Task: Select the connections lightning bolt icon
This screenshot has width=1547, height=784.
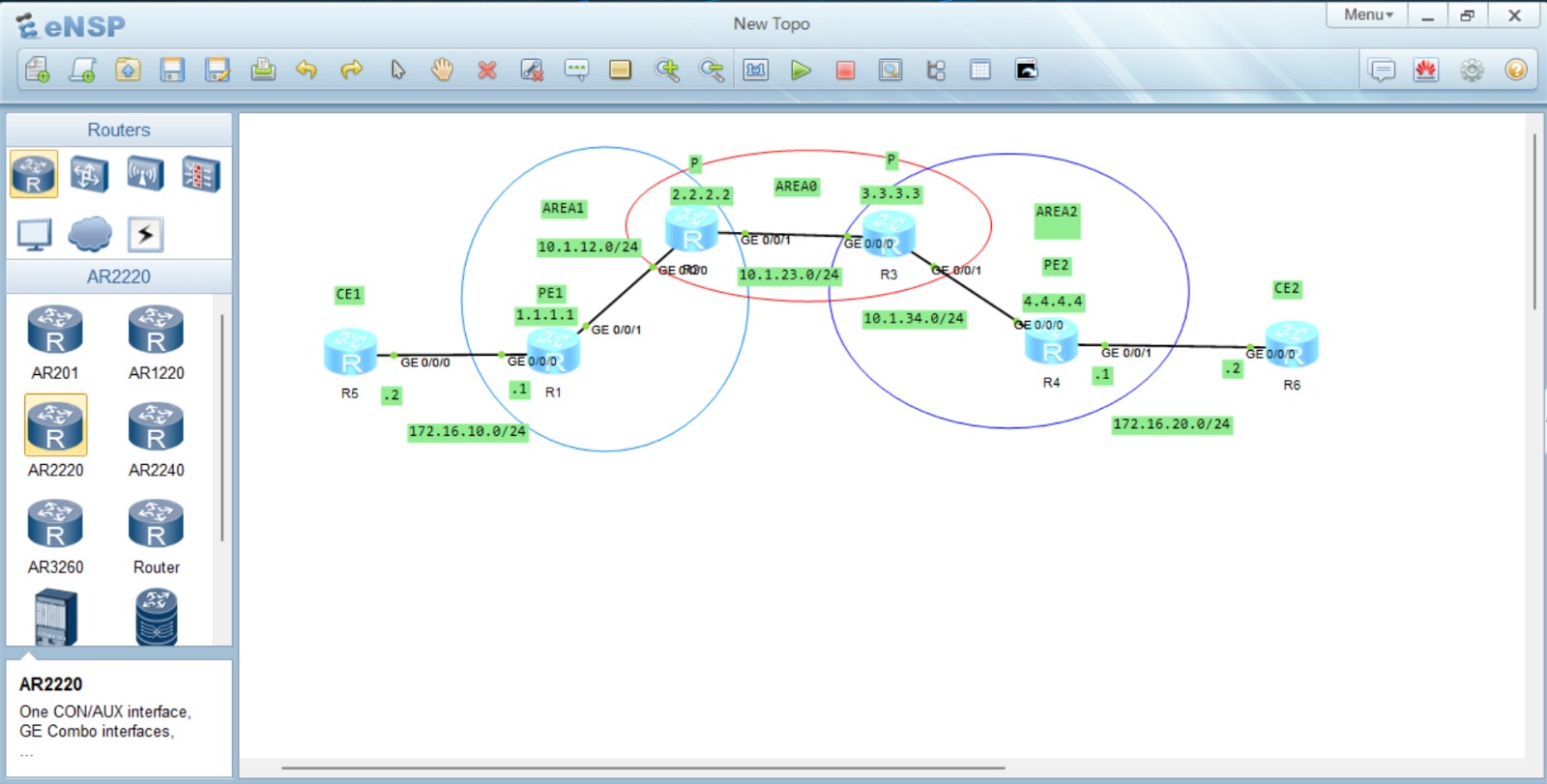Action: click(145, 234)
